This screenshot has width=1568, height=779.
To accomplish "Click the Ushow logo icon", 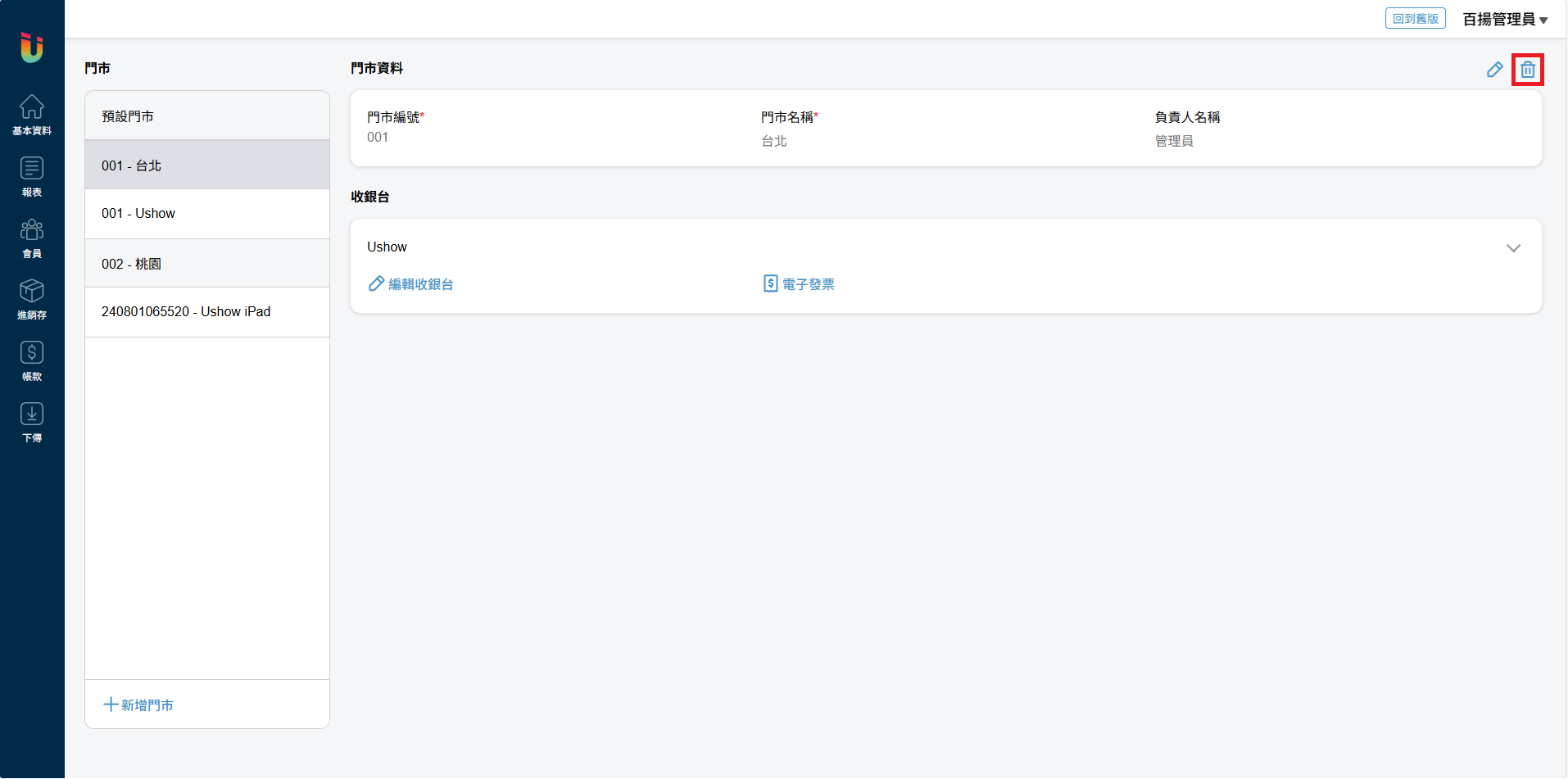I will [32, 48].
